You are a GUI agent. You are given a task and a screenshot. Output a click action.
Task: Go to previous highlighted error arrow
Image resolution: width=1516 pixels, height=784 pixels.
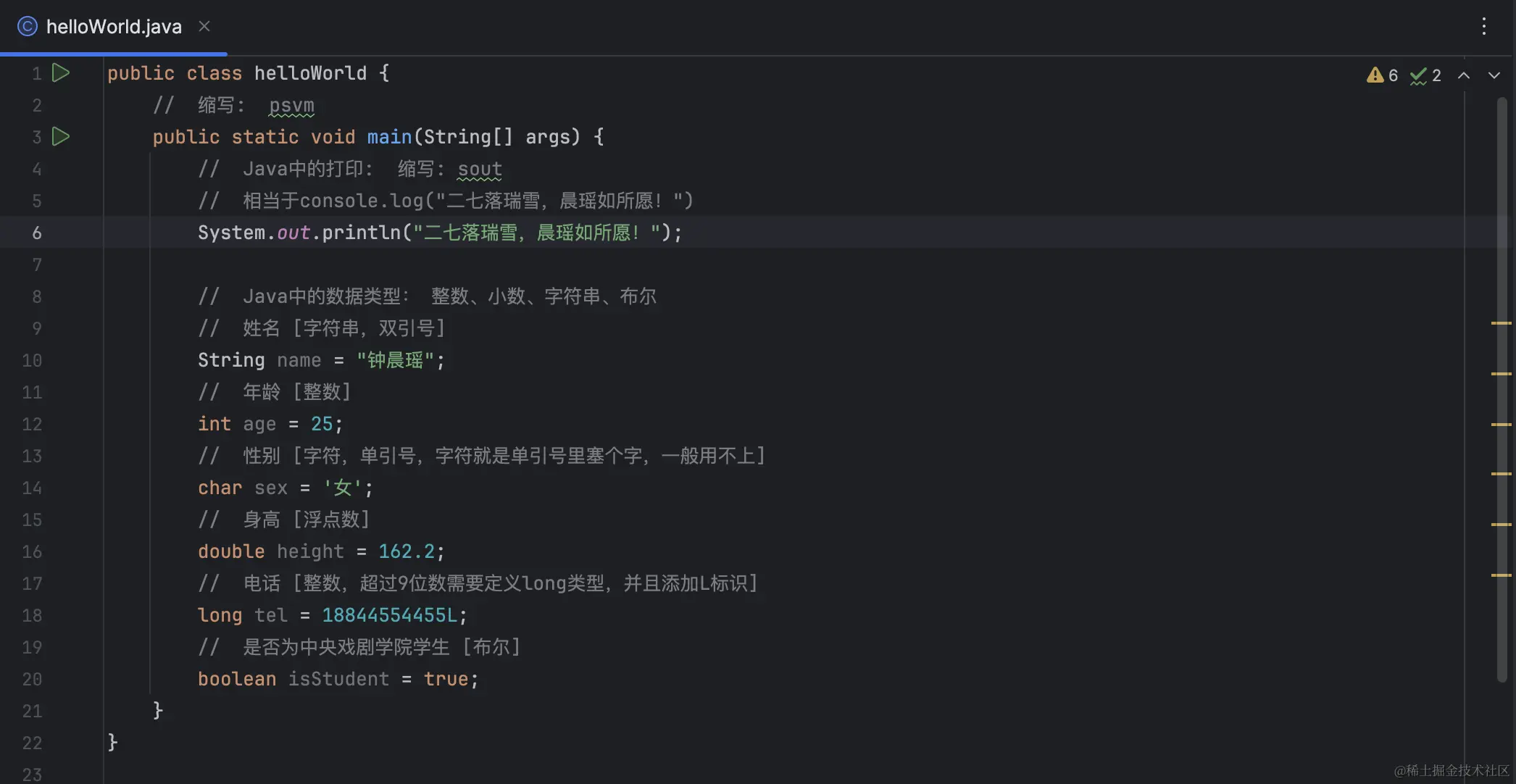tap(1464, 75)
